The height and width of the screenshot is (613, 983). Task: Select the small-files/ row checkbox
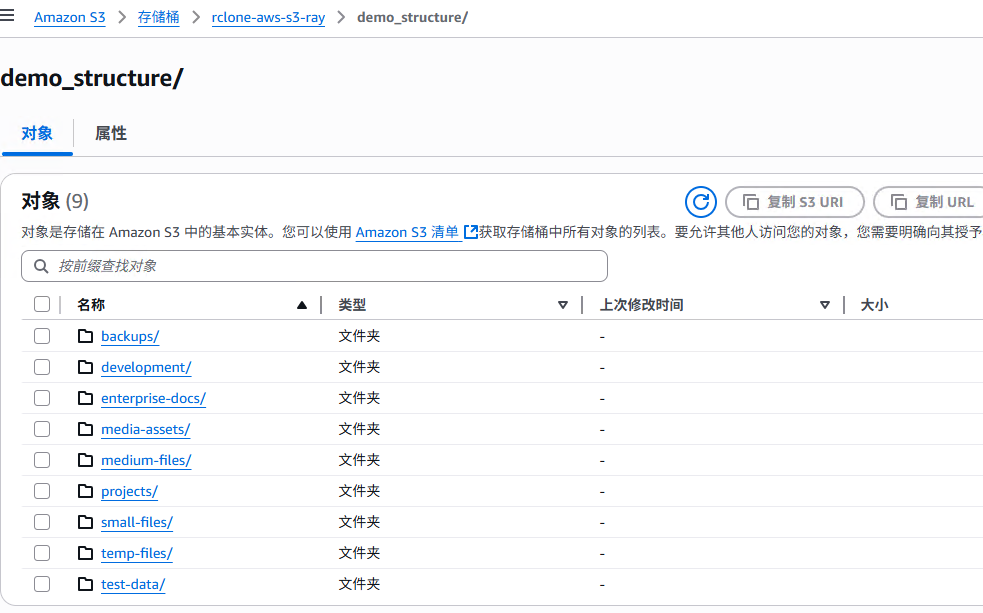tap(42, 522)
